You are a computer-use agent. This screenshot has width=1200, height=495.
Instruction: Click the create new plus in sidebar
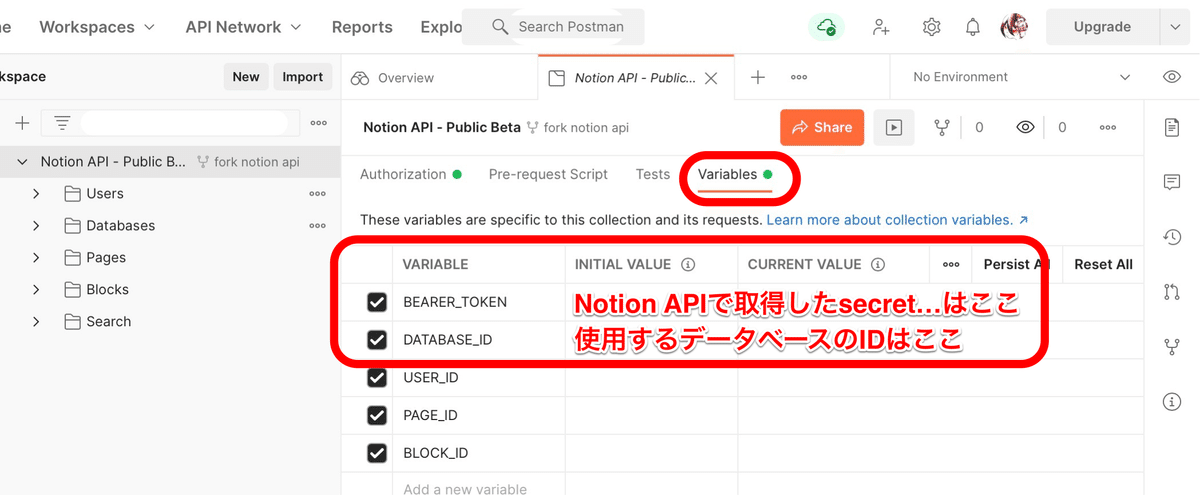click(22, 123)
